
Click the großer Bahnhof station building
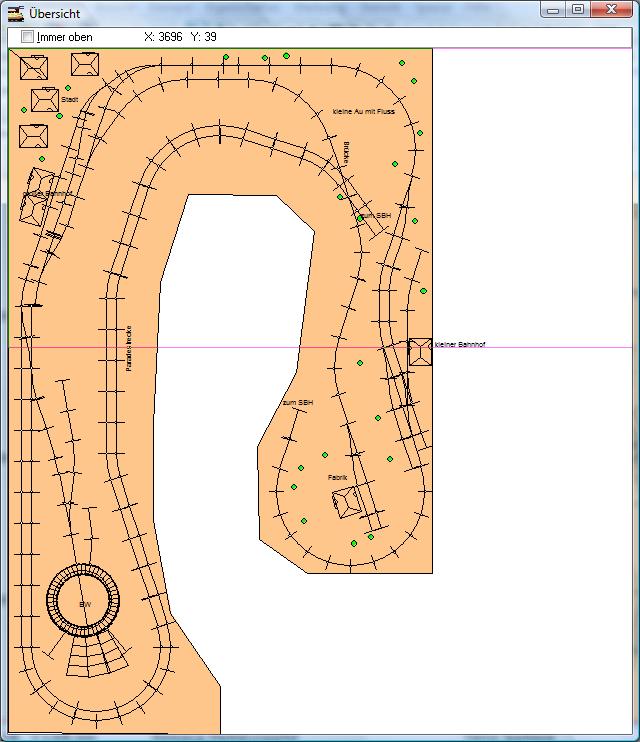pos(35,202)
